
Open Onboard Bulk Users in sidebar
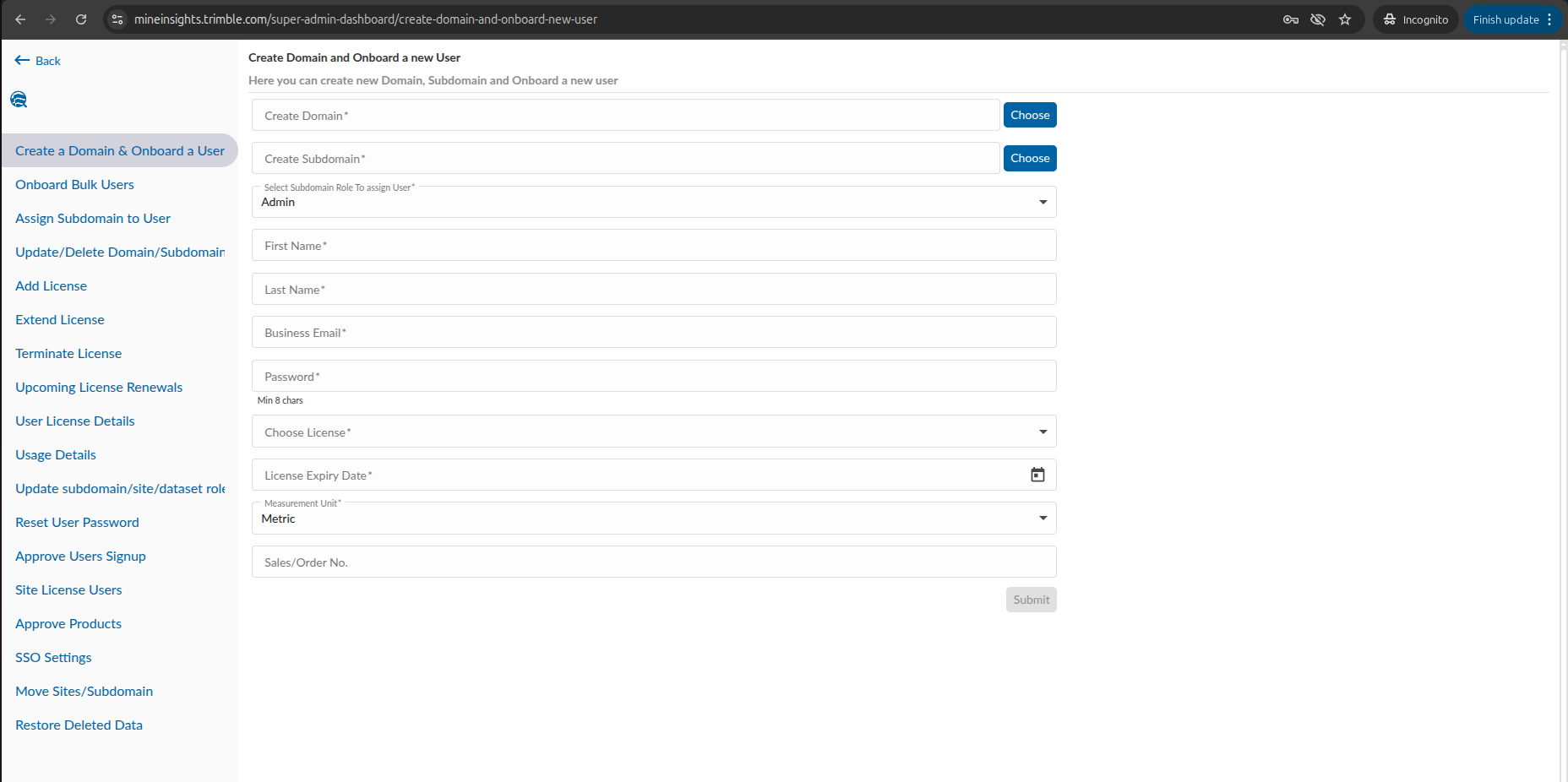tap(74, 185)
